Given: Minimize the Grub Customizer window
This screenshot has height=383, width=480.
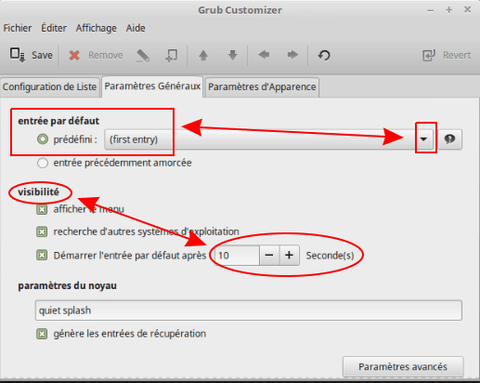Looking at the screenshot, I should [x=430, y=11].
